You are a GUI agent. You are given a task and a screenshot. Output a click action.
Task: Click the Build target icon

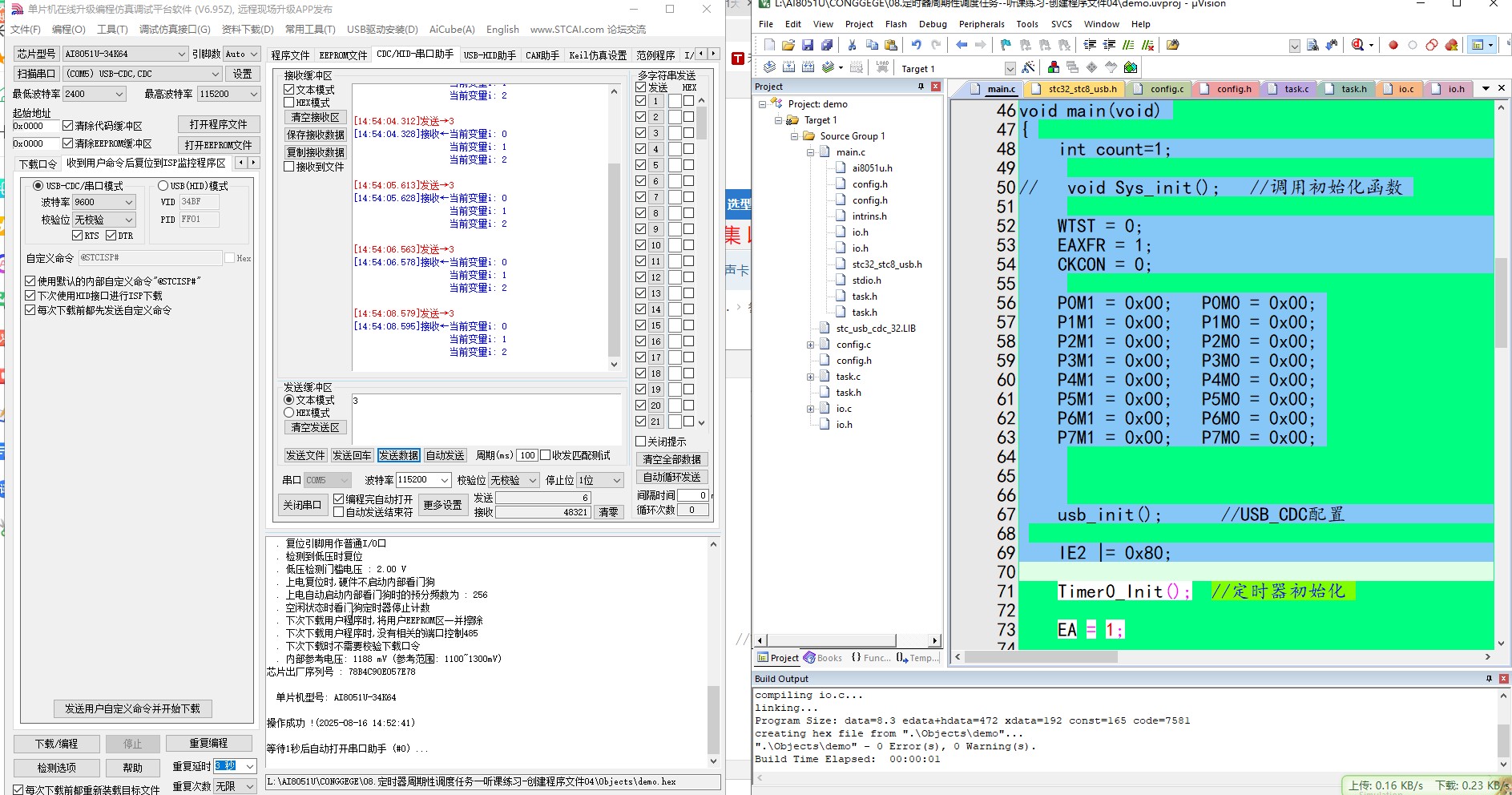pyautogui.click(x=788, y=67)
